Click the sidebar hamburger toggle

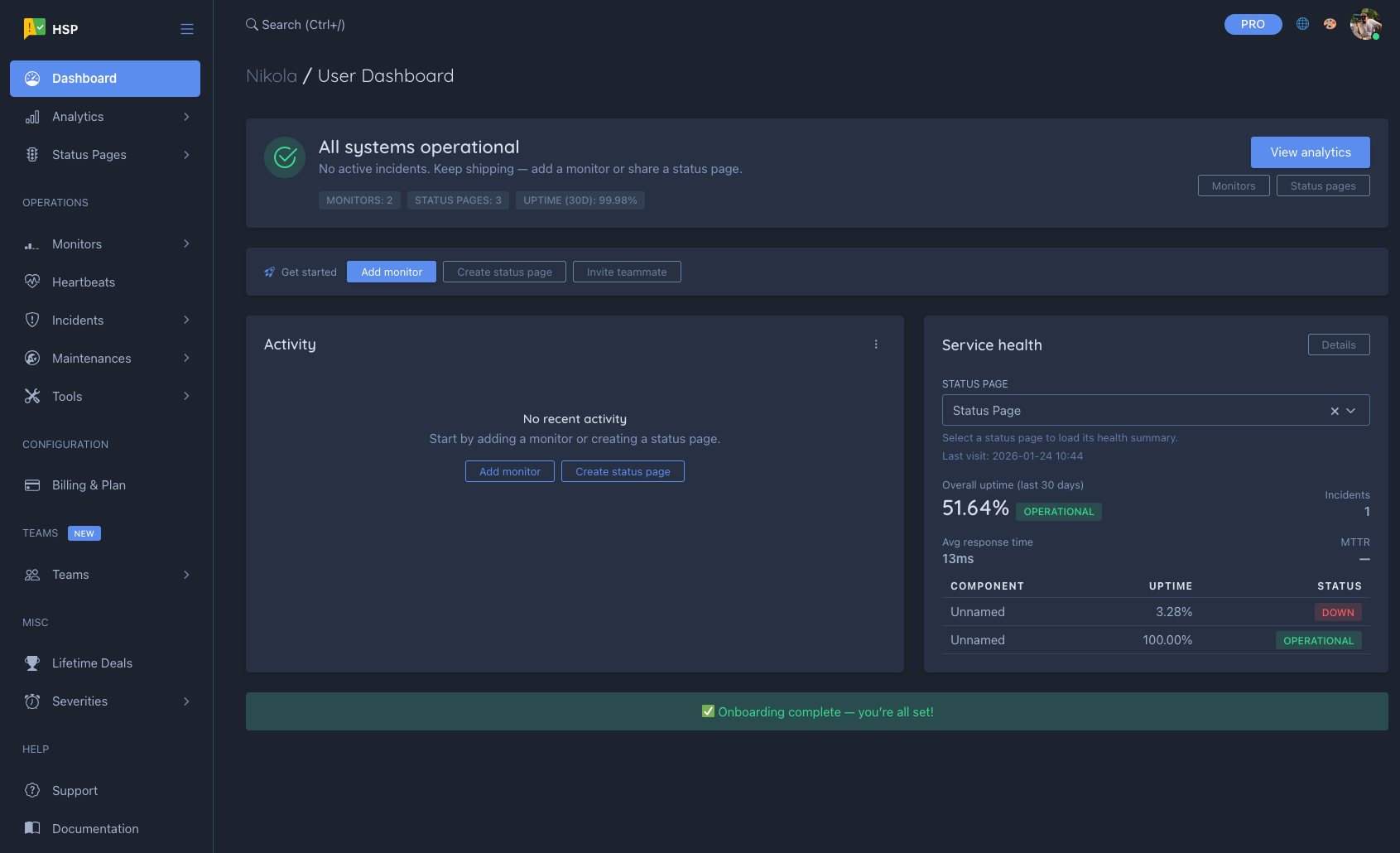click(x=187, y=28)
